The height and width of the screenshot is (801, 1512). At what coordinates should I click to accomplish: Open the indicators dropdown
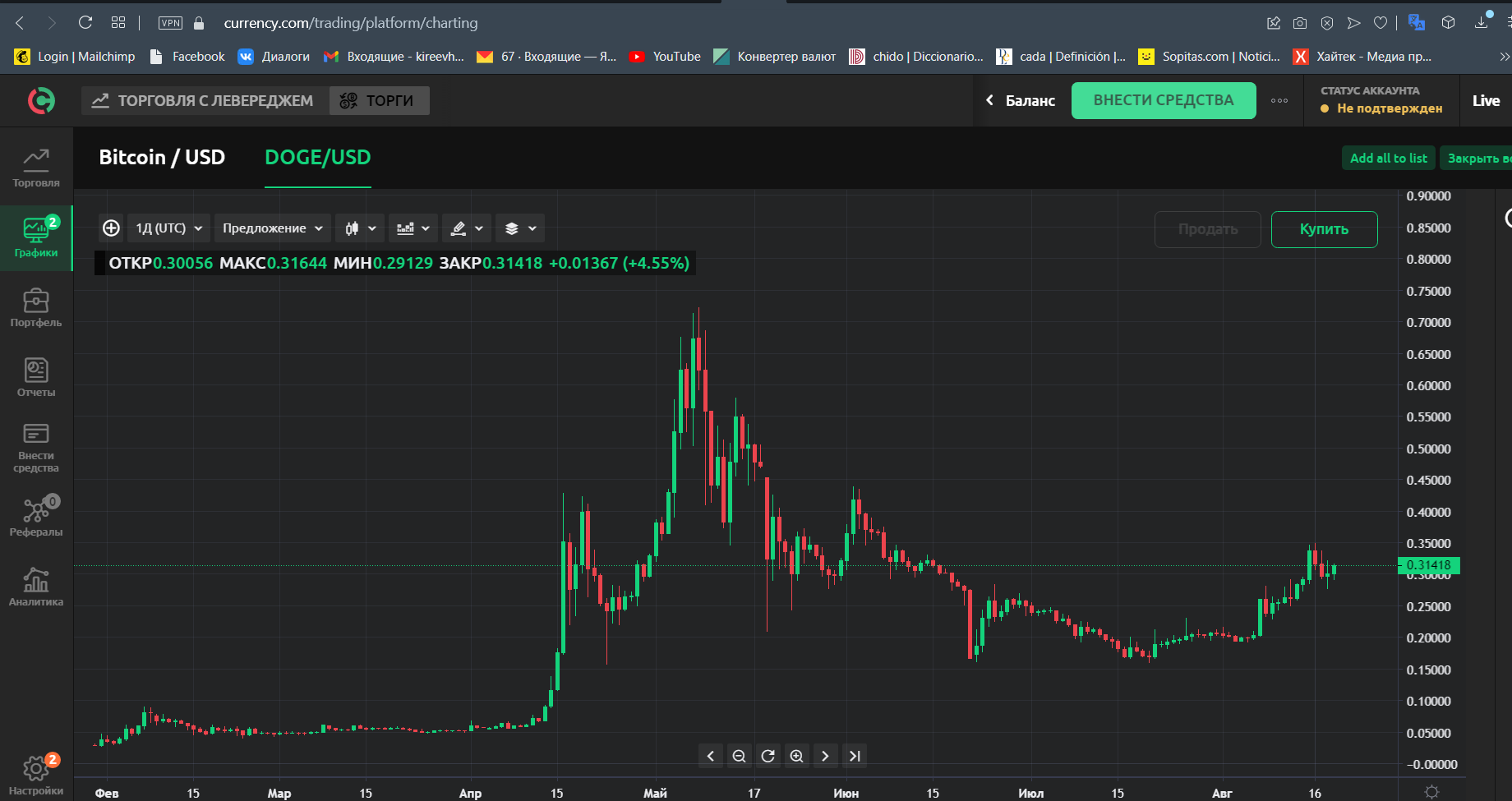(x=413, y=228)
